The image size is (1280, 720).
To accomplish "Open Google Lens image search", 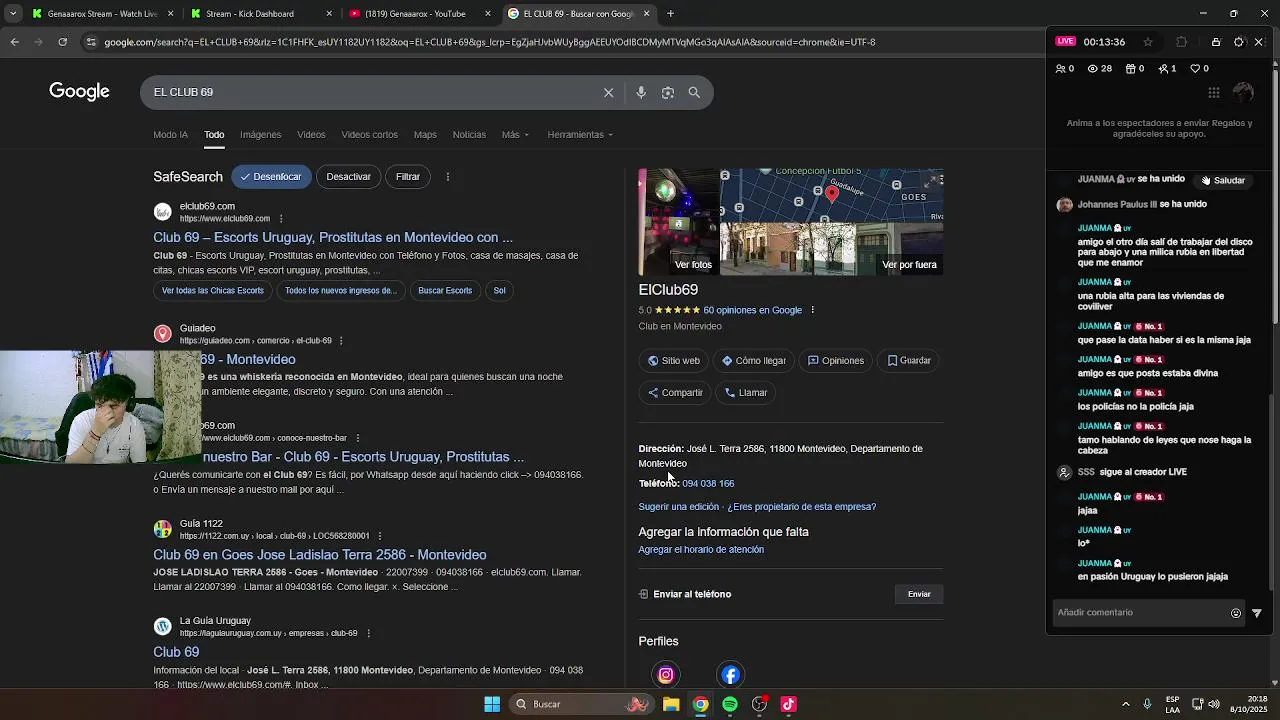I will click(668, 92).
